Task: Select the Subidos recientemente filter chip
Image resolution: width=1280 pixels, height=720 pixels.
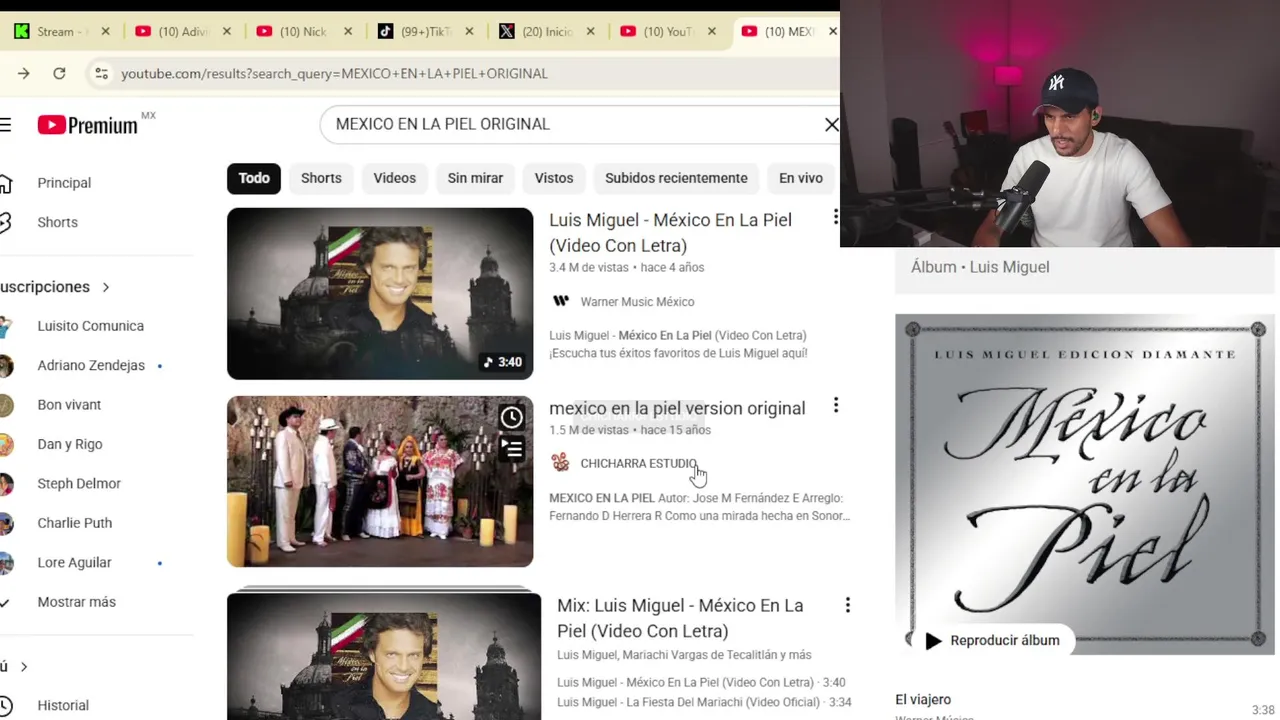Action: (676, 178)
